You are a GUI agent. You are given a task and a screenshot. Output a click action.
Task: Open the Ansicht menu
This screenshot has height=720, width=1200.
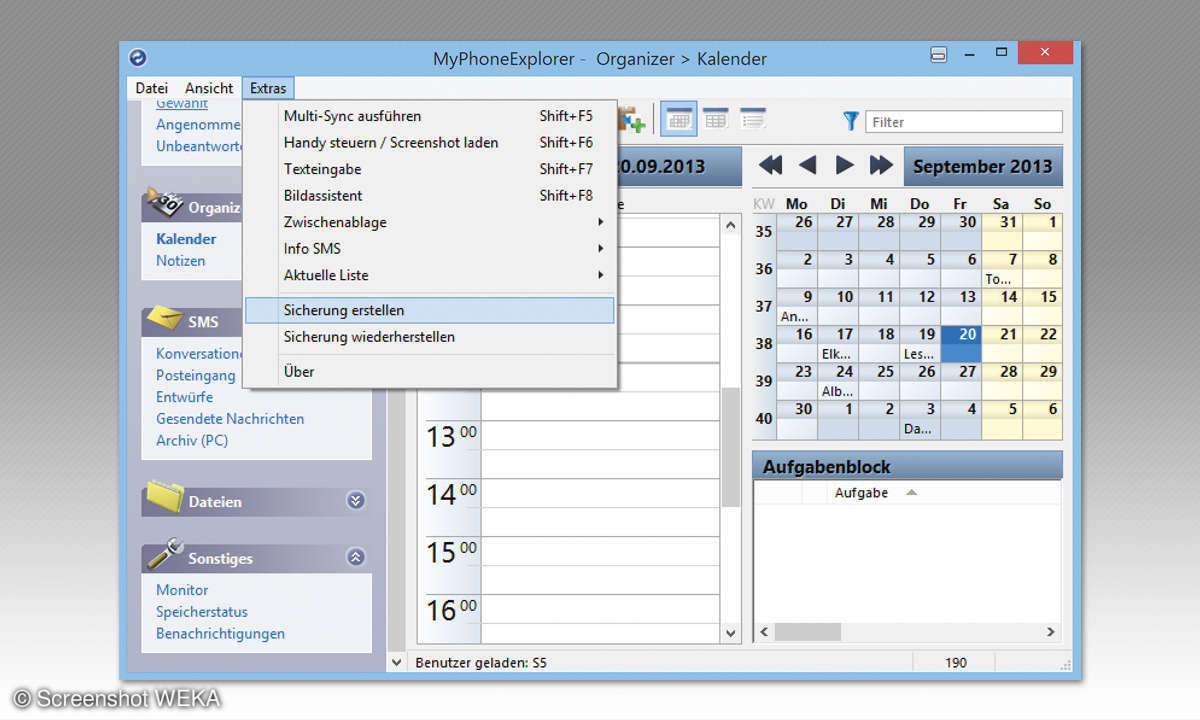(x=209, y=88)
